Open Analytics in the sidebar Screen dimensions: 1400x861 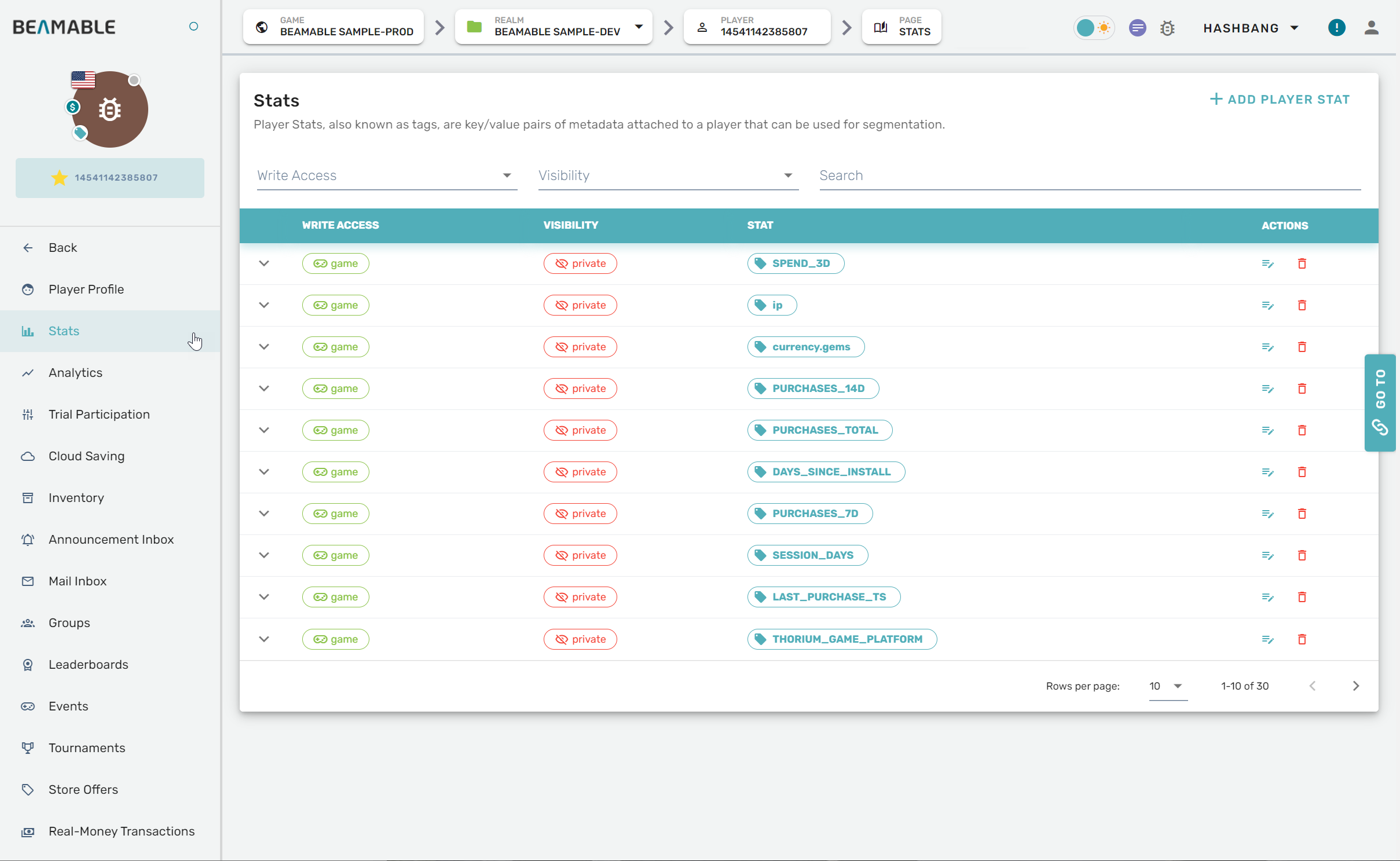75,373
